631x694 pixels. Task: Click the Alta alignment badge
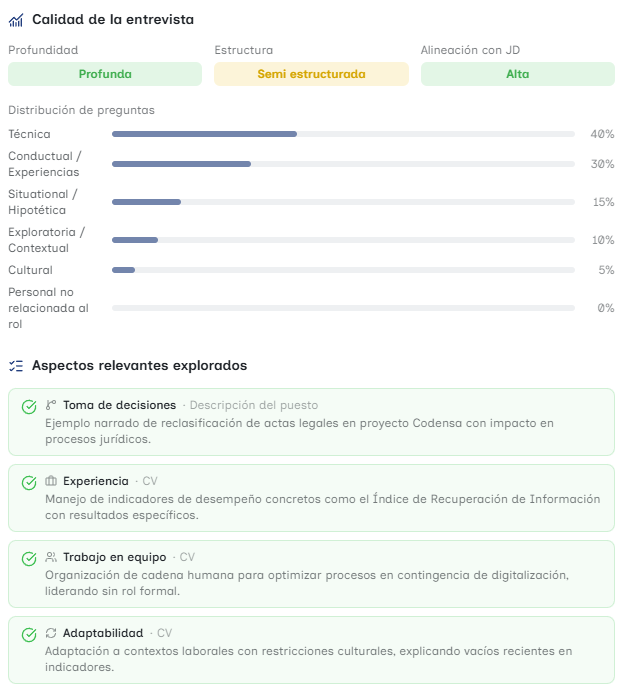point(518,74)
